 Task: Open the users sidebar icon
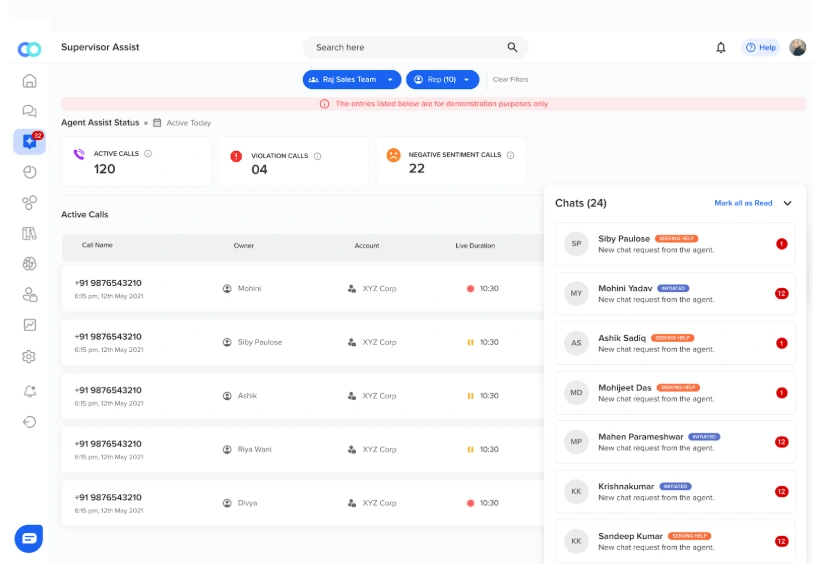[30, 294]
